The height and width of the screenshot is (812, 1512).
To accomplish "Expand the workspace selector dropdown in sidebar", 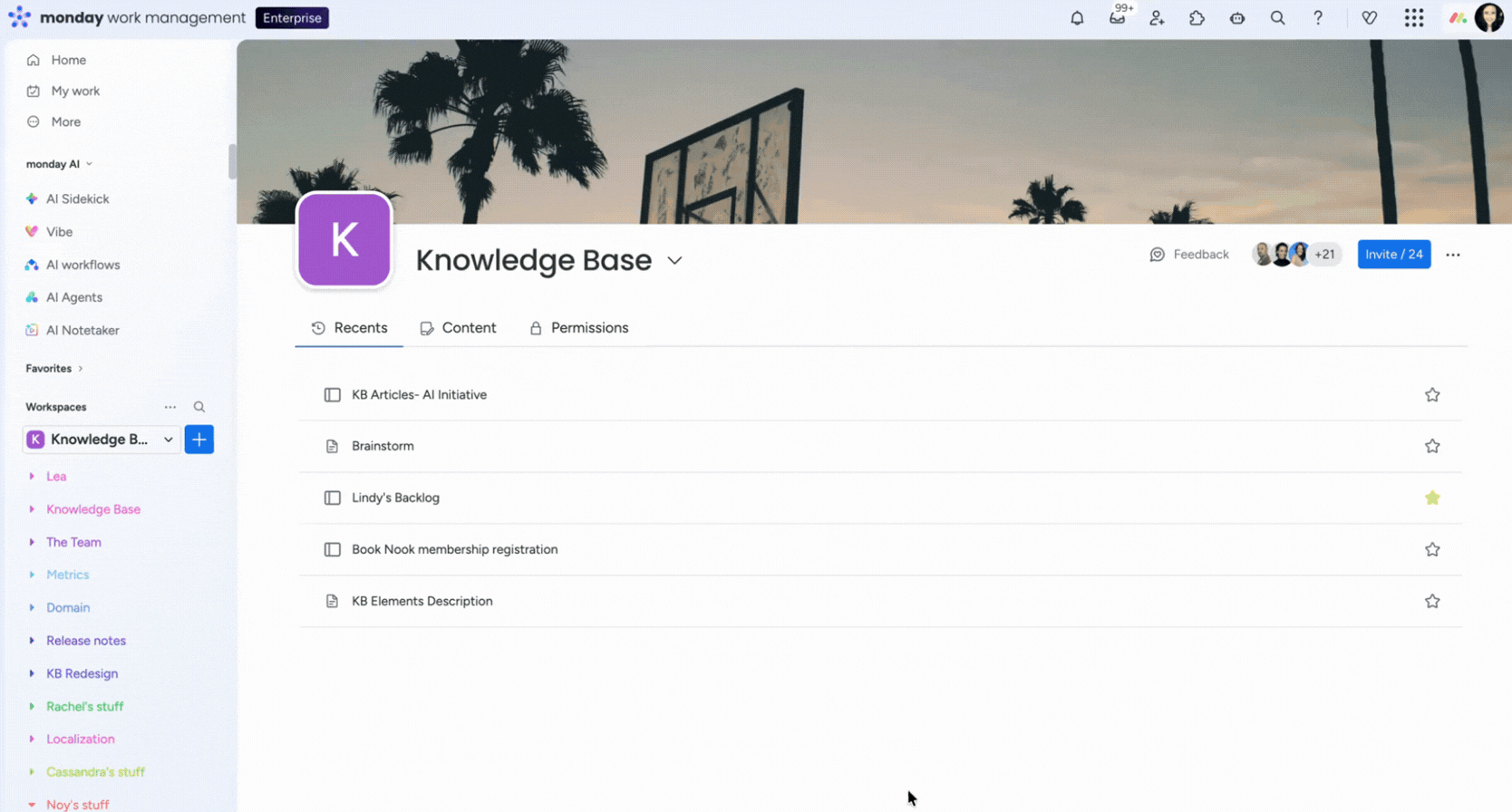I will 168,440.
